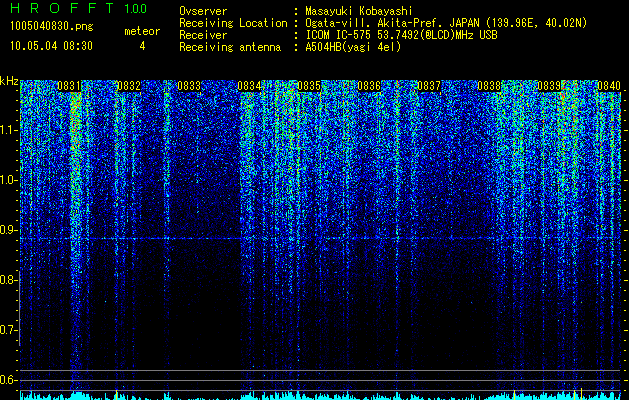This screenshot has height=400, width=629.
Task: Click the 0831 time marker
Action: click(69, 86)
